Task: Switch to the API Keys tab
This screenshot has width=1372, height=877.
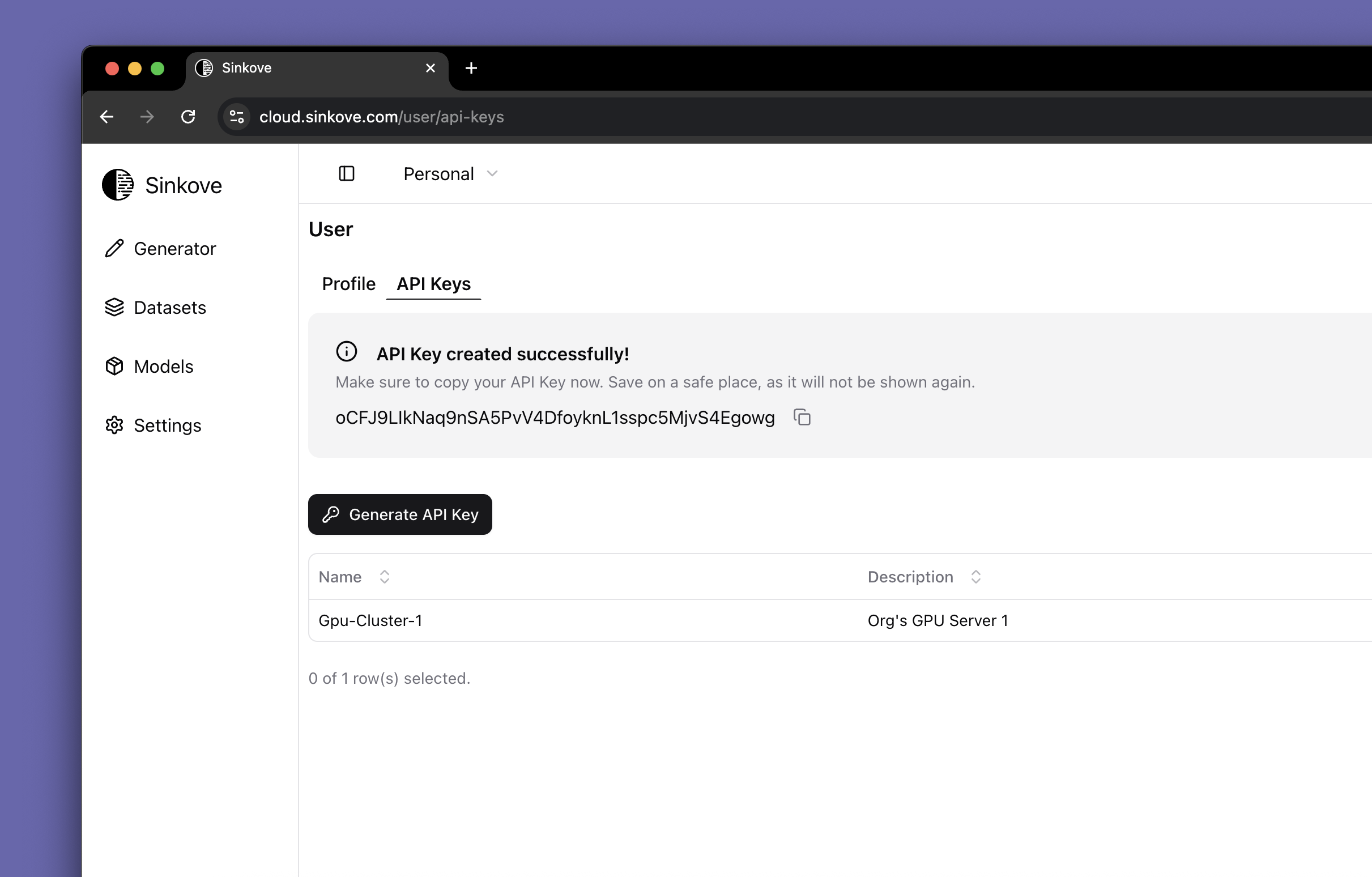Action: [x=433, y=284]
